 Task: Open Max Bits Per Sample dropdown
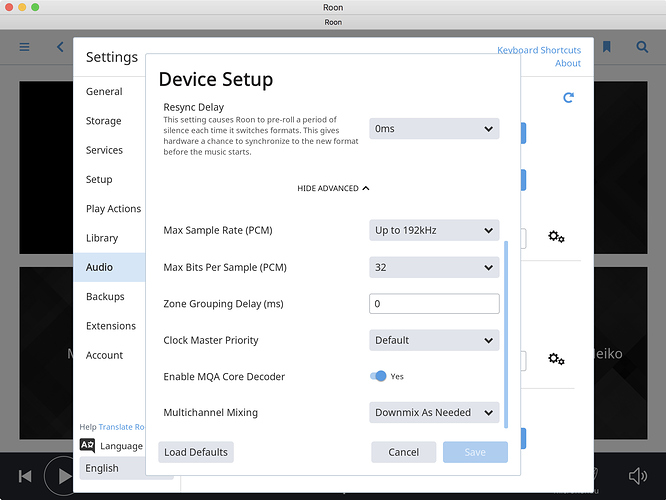434,267
